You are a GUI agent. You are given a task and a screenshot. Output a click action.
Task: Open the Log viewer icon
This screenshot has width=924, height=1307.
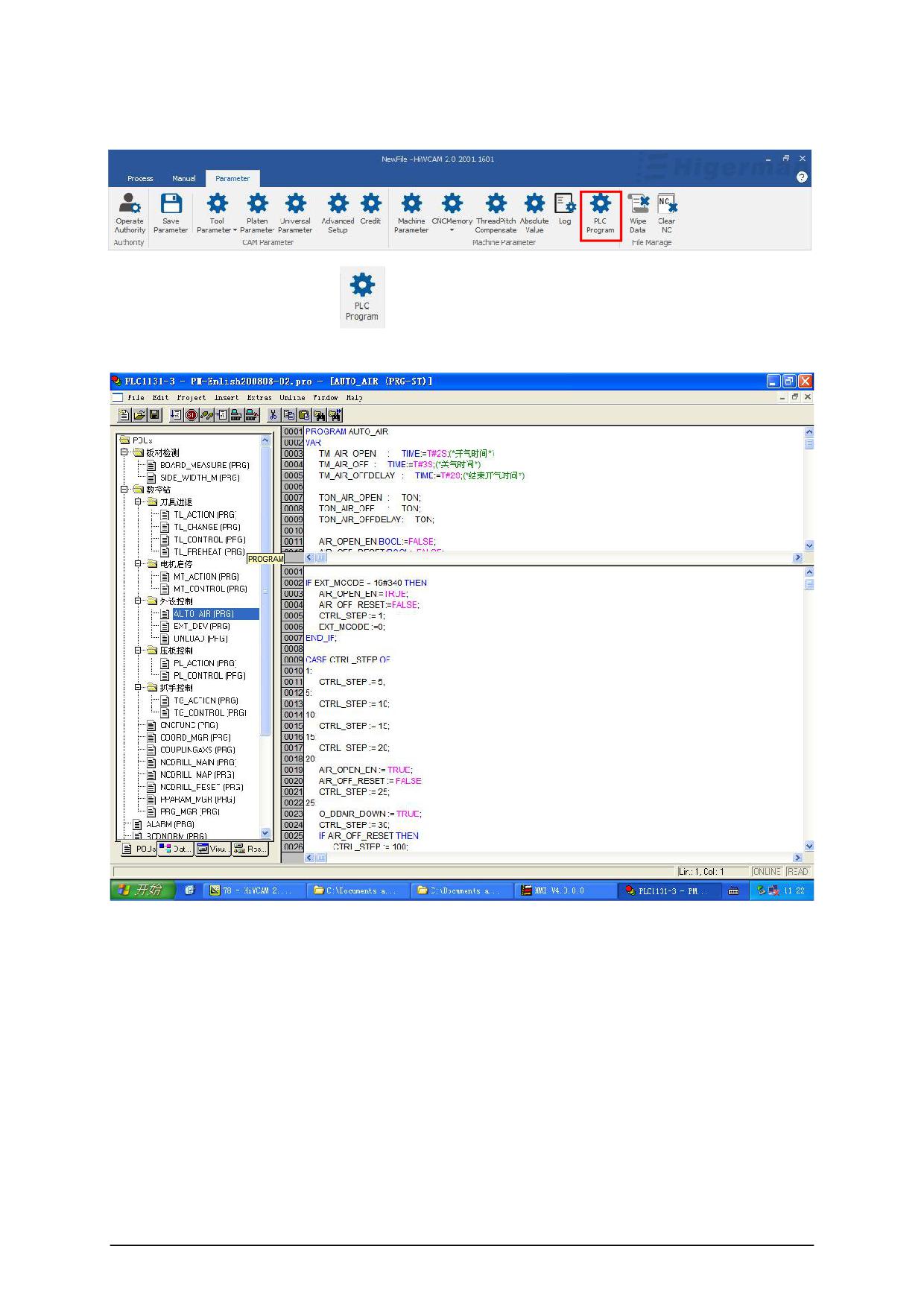pyautogui.click(x=565, y=203)
